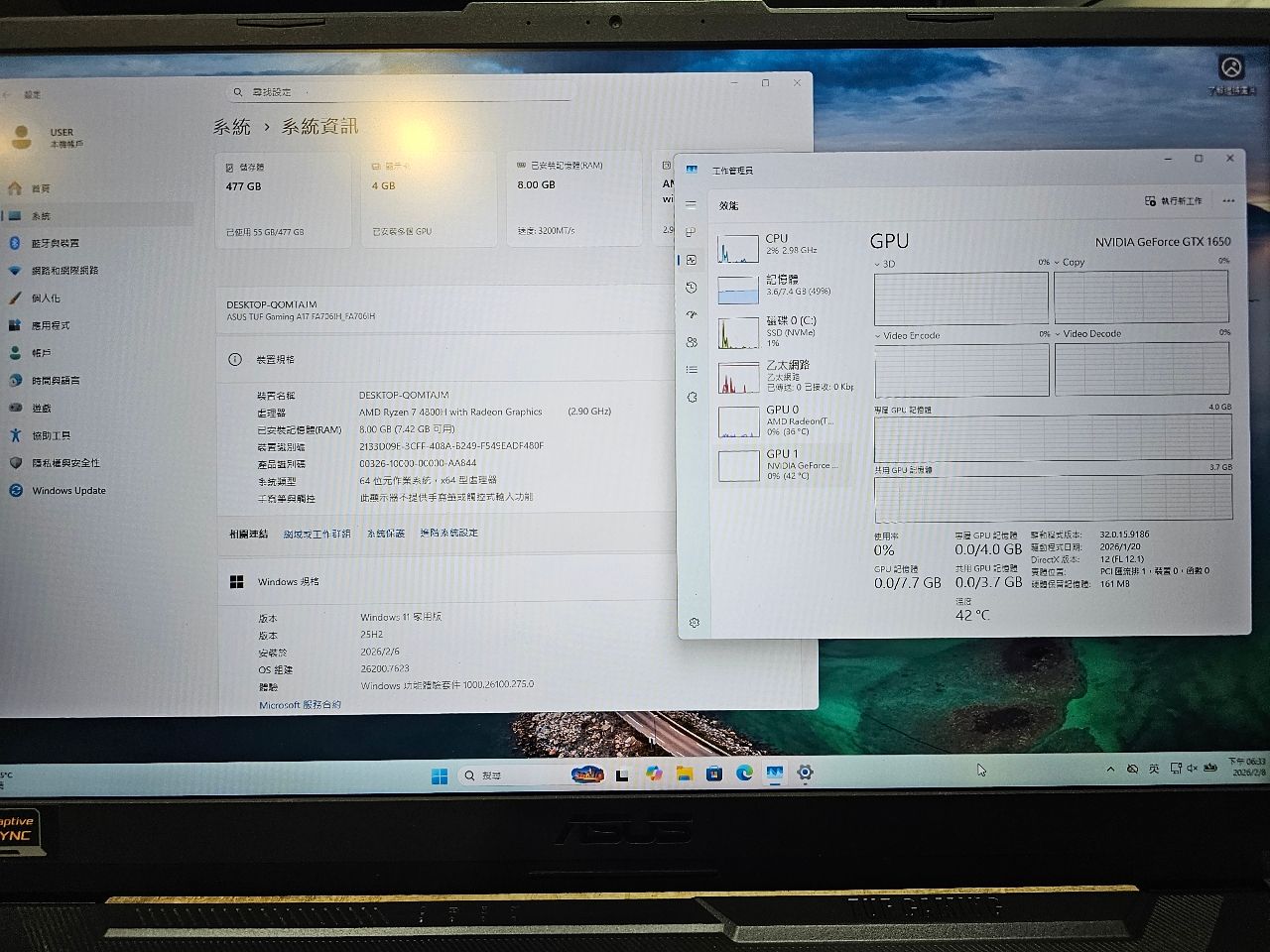
Task: Open Task Manager settings gear icon
Action: (694, 623)
